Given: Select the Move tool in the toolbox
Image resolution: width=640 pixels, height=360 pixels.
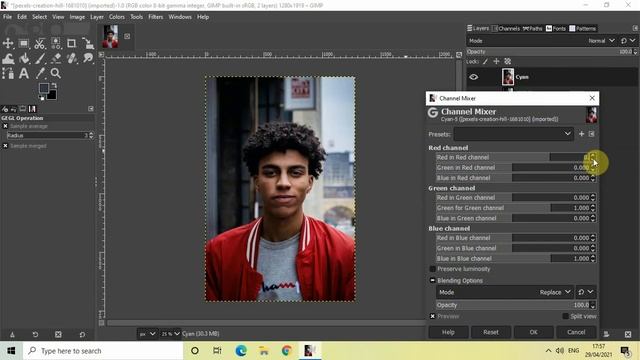Looking at the screenshot, I should (x=8, y=43).
